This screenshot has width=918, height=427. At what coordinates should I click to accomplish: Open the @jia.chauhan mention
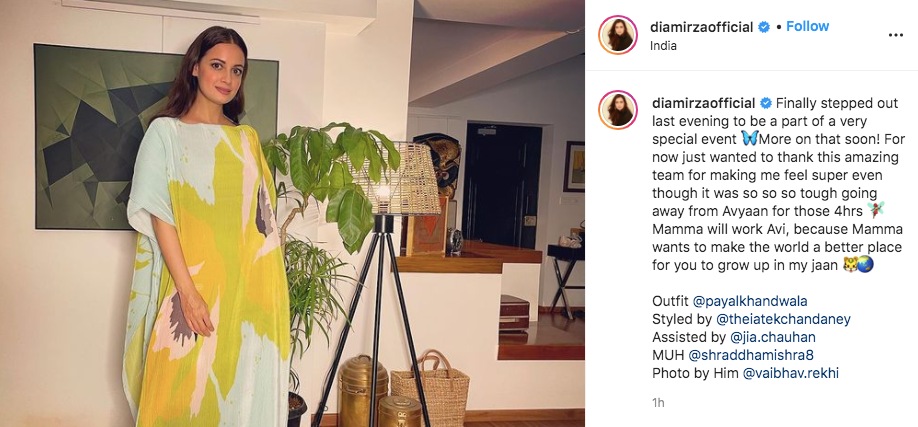pos(773,337)
